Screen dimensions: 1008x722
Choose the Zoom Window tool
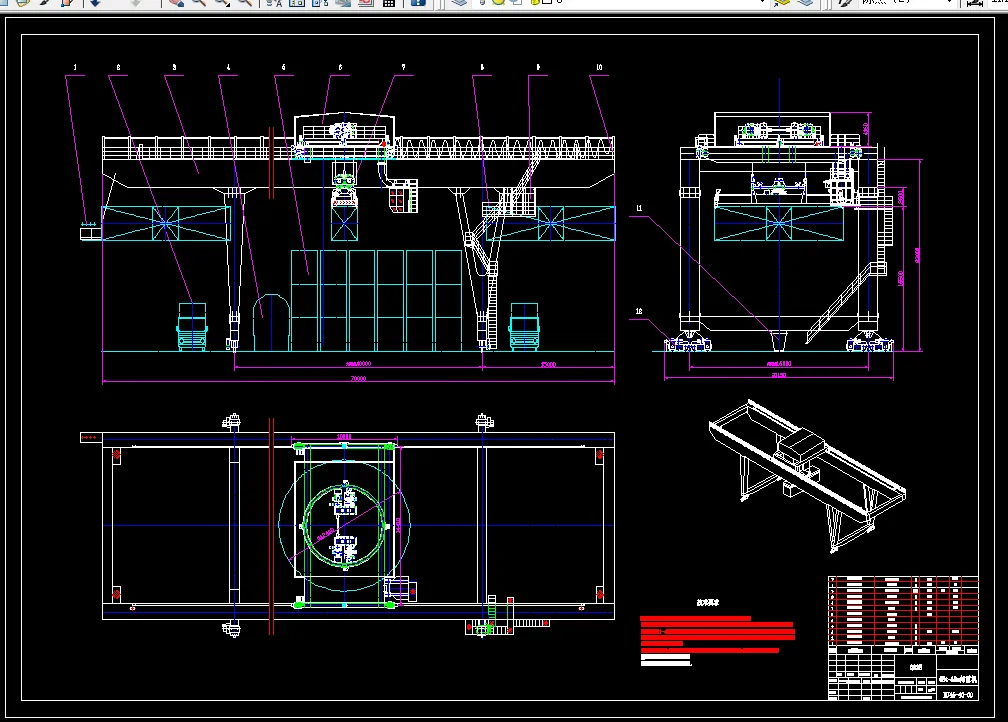click(222, 3)
